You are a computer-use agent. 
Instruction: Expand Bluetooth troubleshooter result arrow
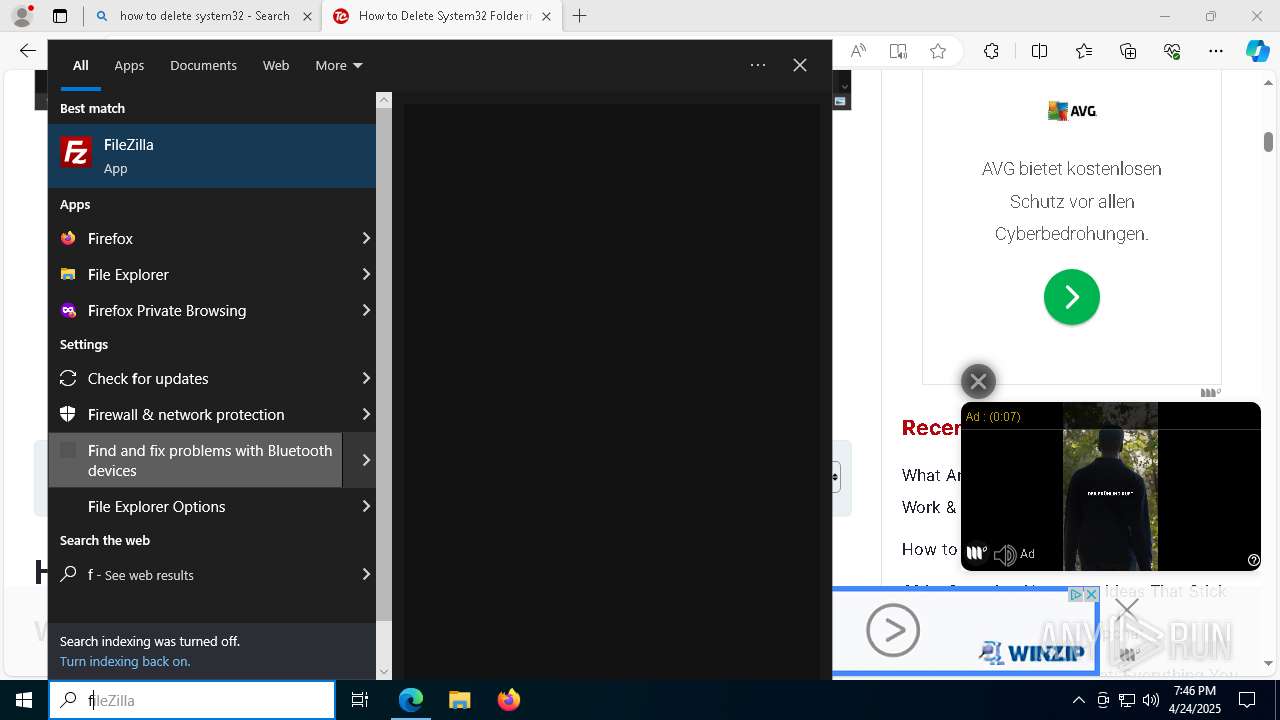point(365,460)
